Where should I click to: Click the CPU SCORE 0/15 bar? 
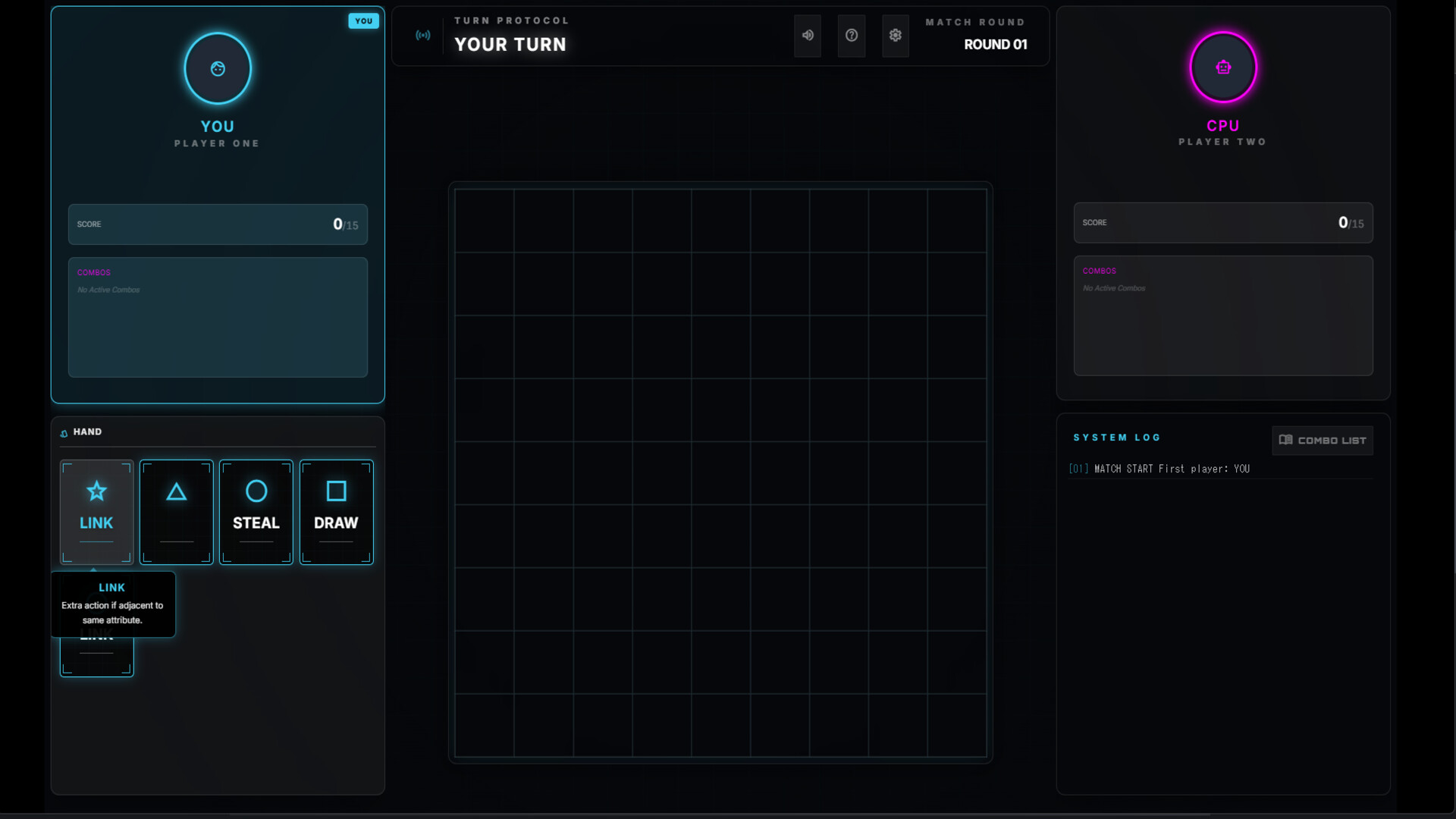(x=1223, y=223)
